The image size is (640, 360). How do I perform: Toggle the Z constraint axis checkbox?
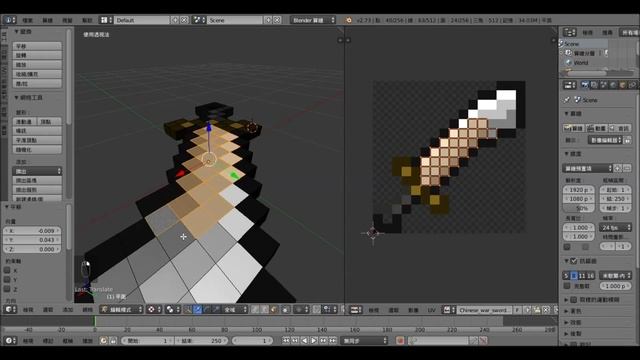(x=7, y=289)
